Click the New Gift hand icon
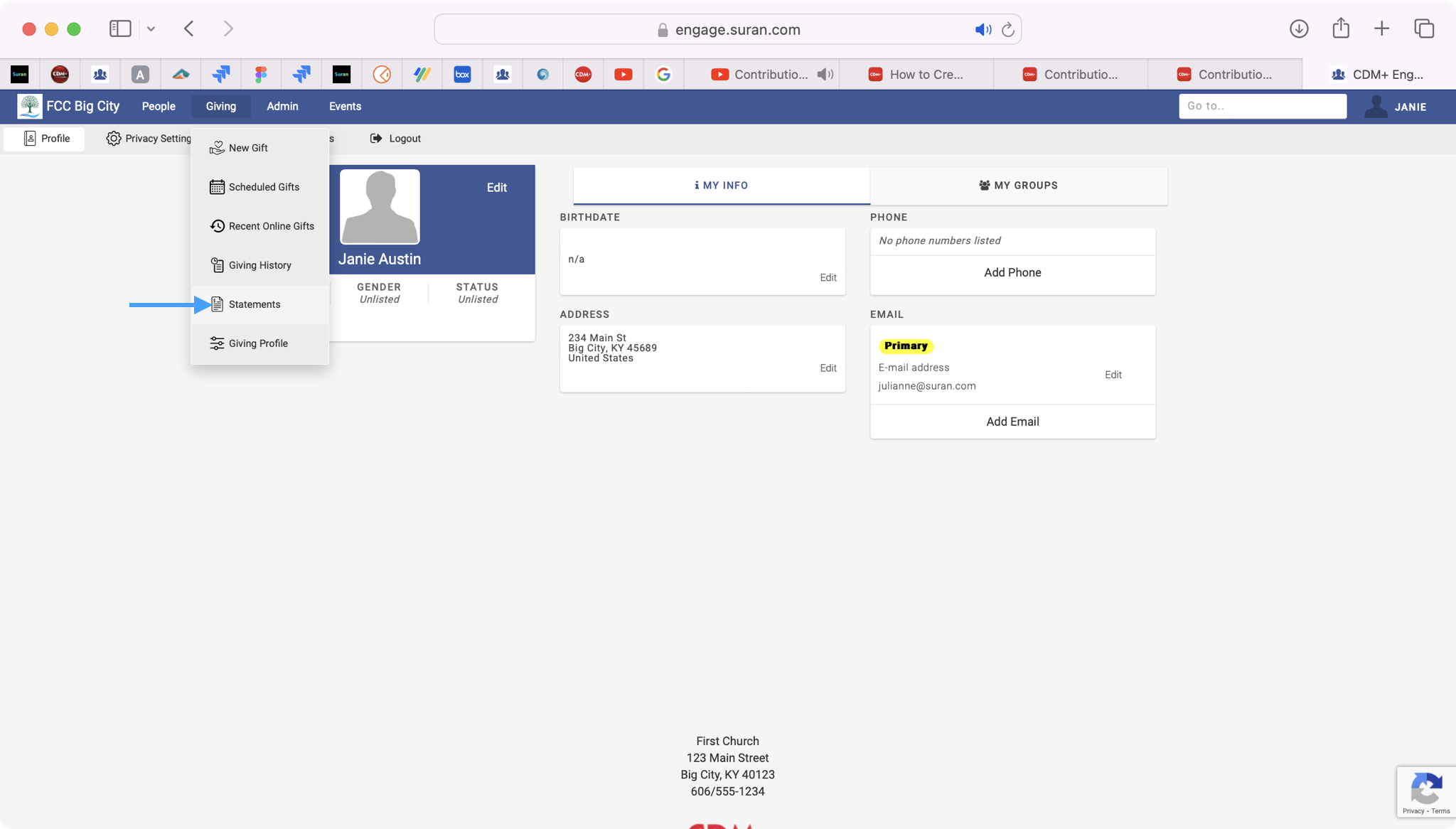 (217, 148)
